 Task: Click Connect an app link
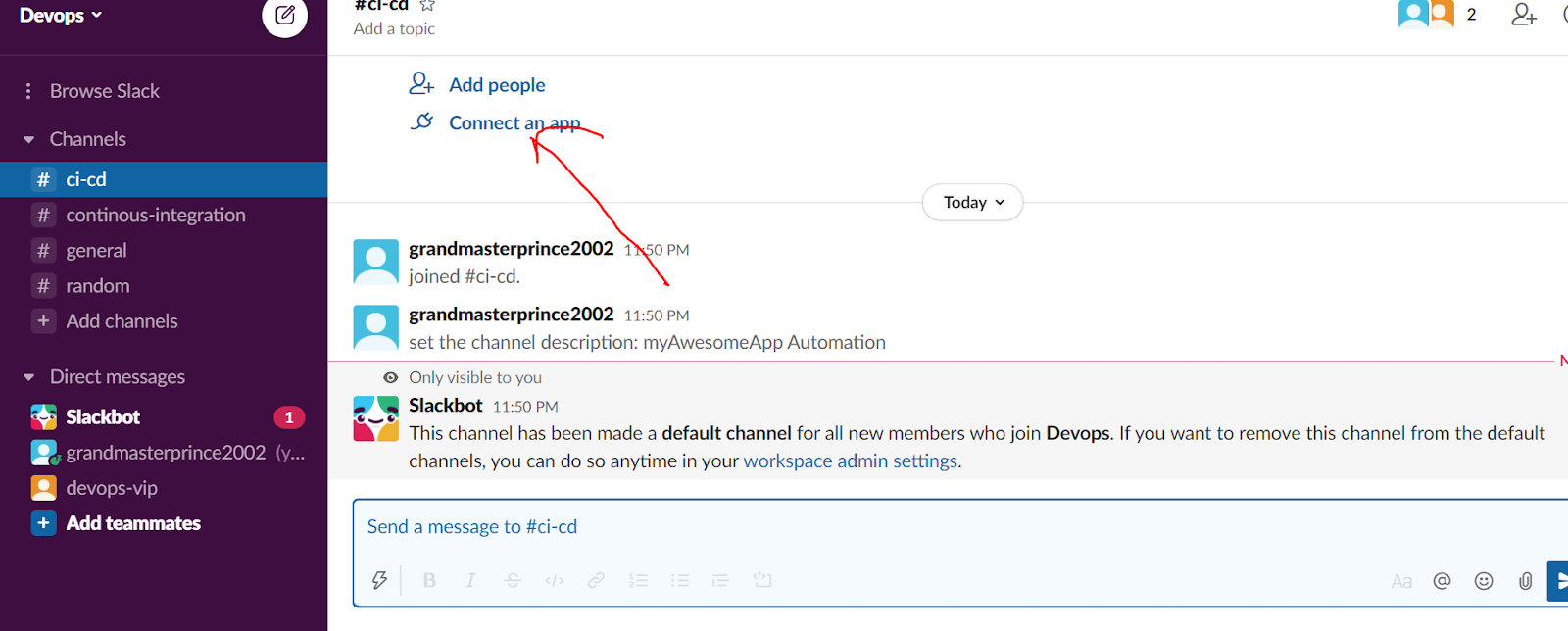click(x=514, y=122)
